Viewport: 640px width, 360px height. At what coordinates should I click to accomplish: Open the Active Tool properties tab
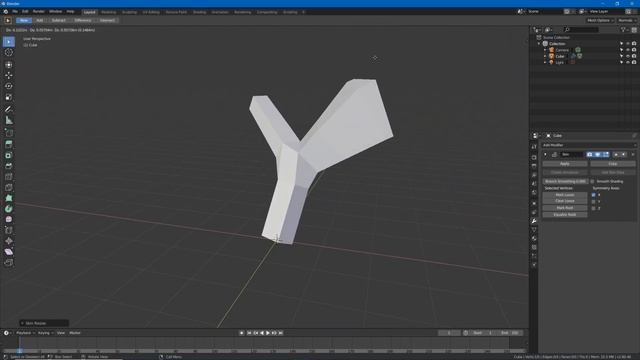[534, 147]
